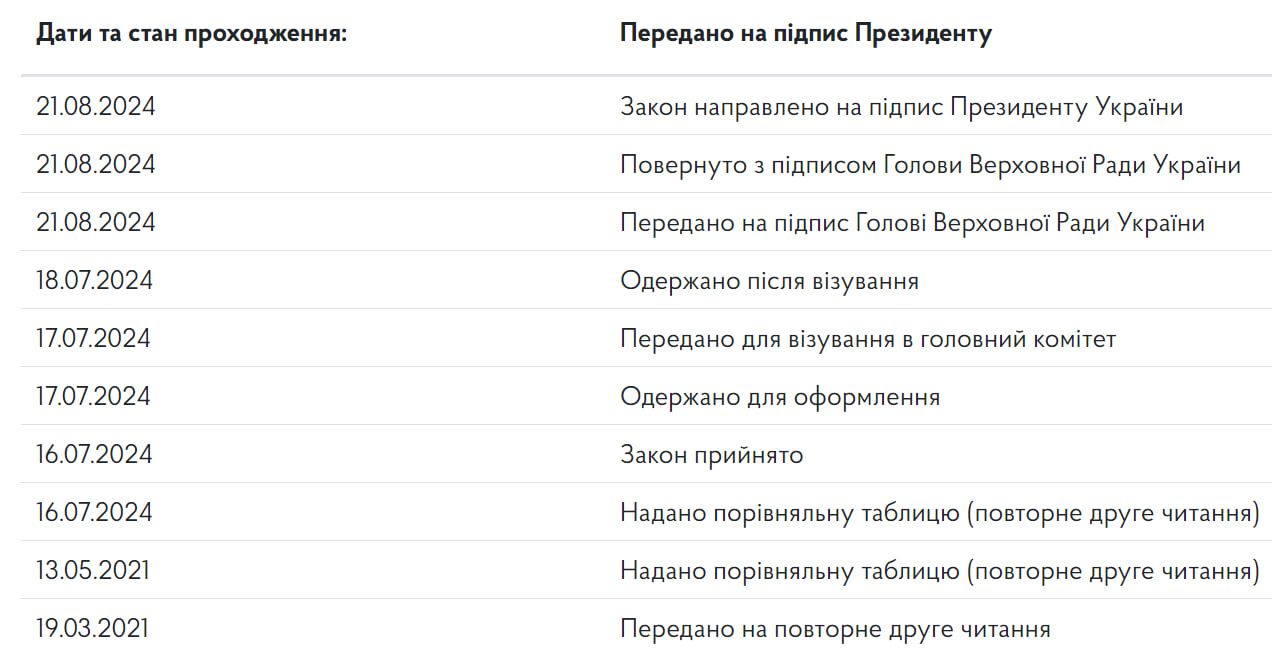Click 'Одержано для оформлення' status
The image size is (1272, 650).
coord(780,396)
